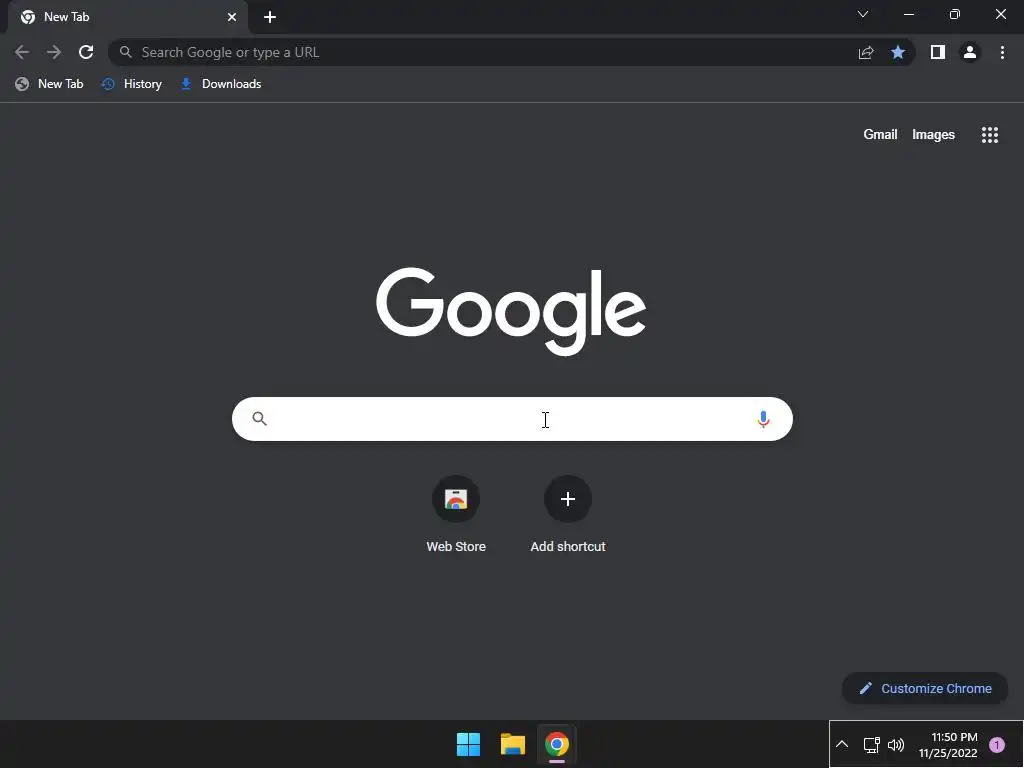Open the Chrome three-dot menu
The height and width of the screenshot is (768, 1024).
click(1002, 52)
